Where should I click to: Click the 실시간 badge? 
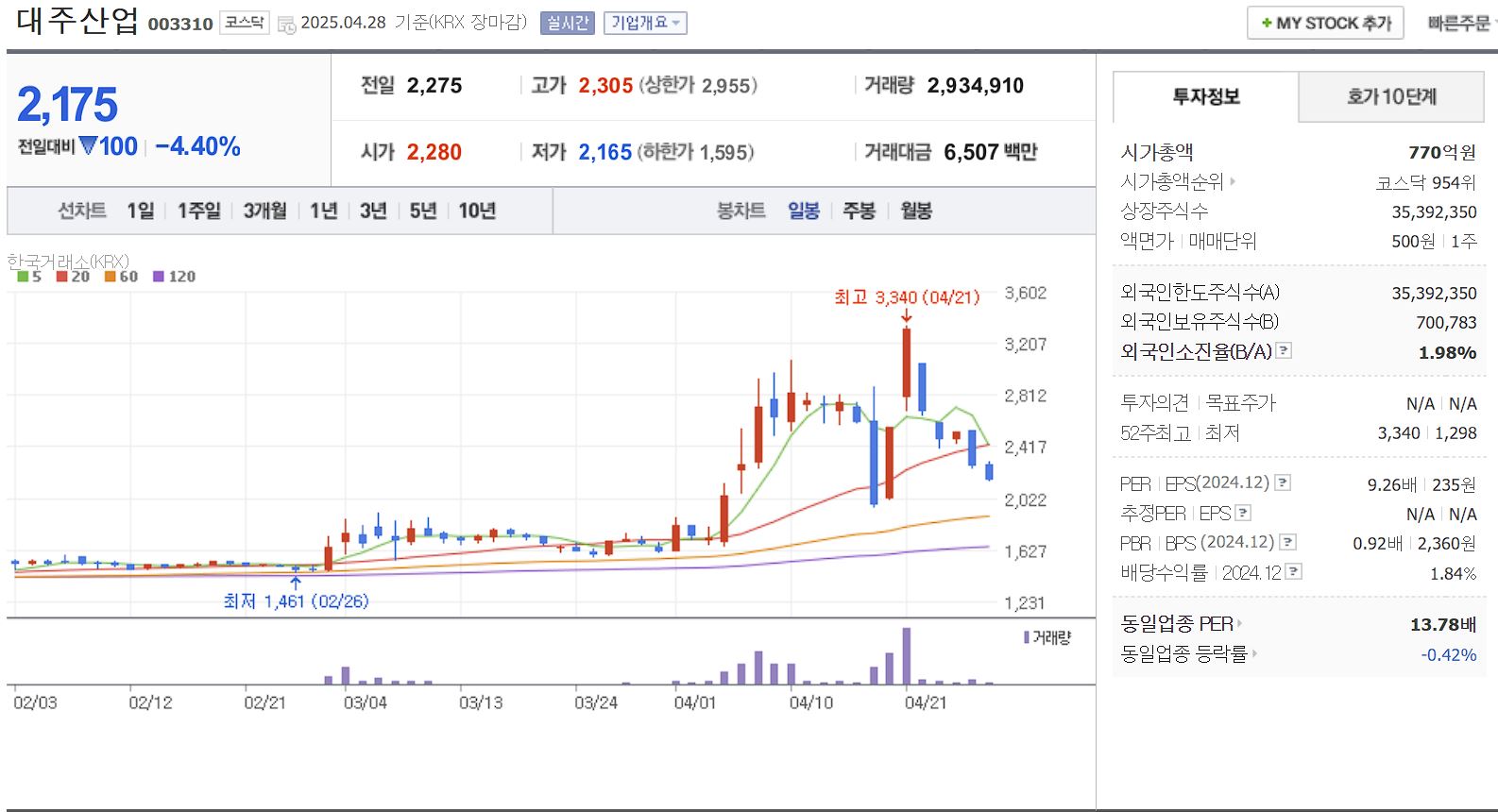pos(568,23)
